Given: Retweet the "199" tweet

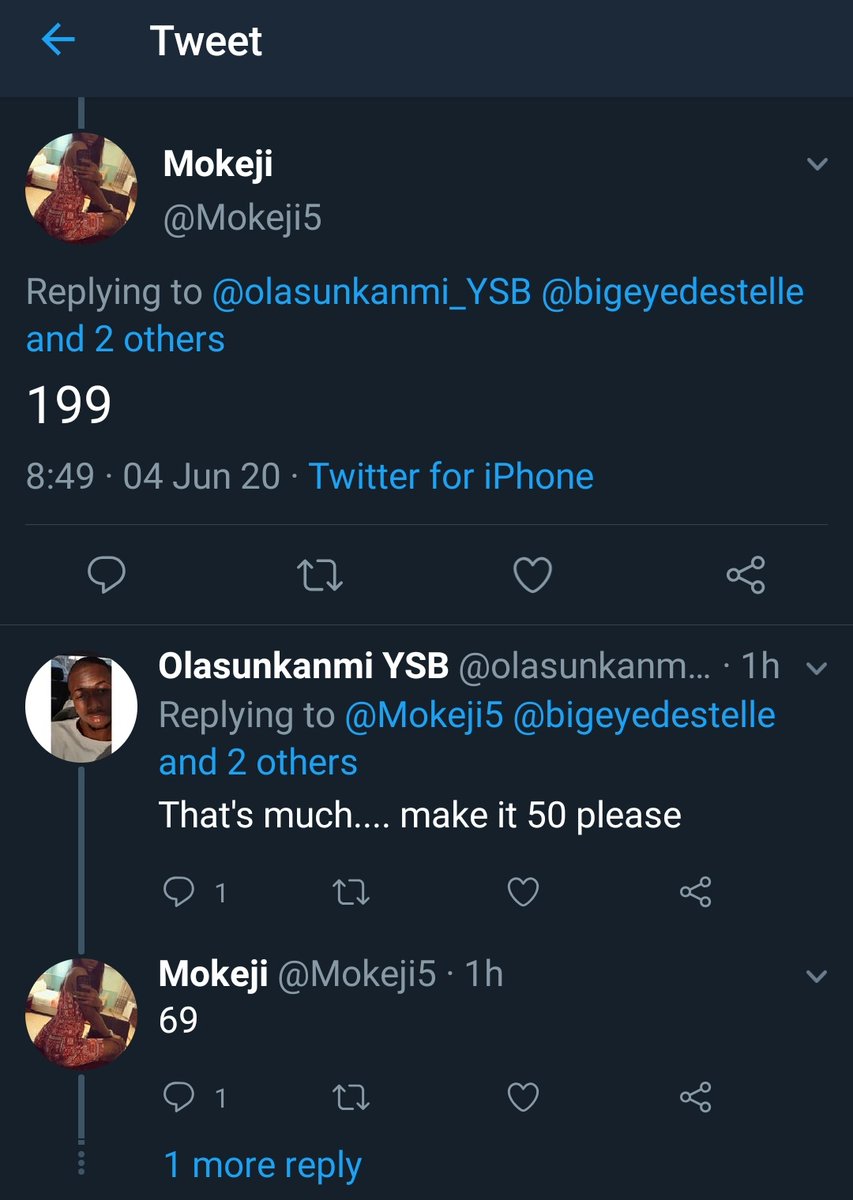Looking at the screenshot, I should [x=322, y=575].
